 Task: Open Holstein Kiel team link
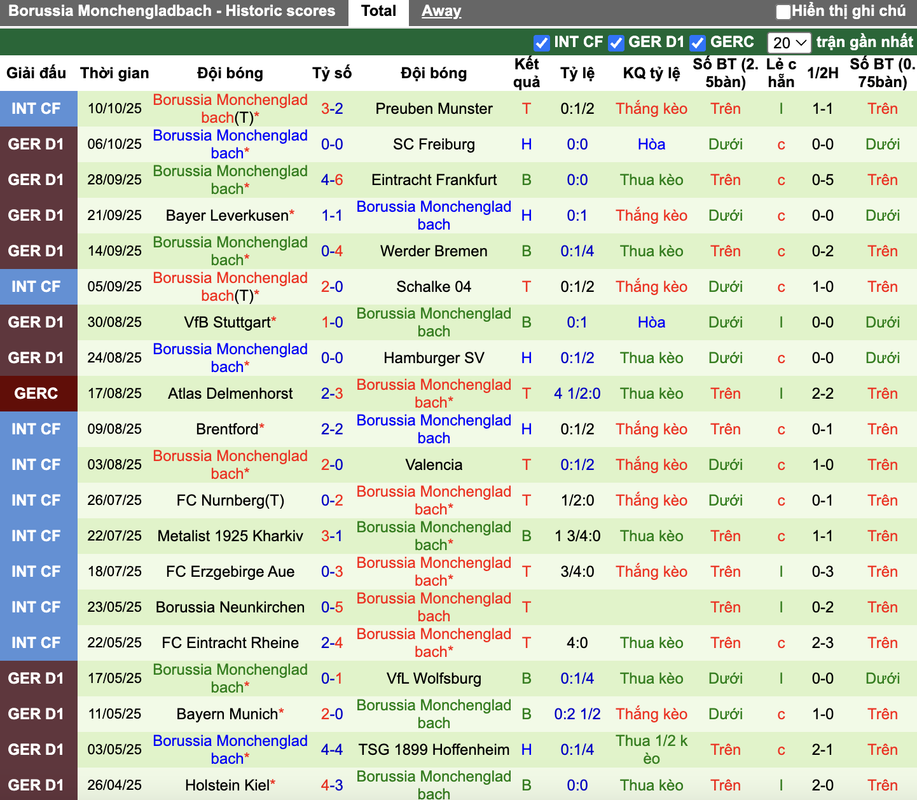point(227,785)
